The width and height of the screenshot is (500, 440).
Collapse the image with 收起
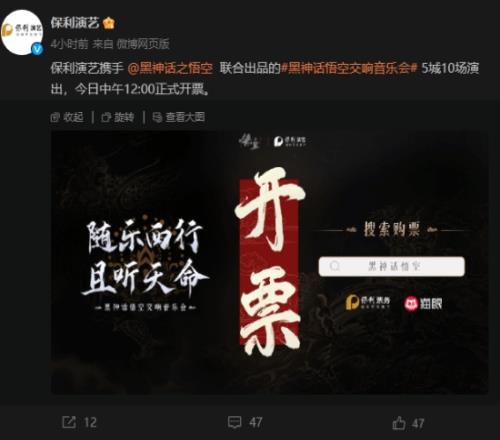[67, 117]
